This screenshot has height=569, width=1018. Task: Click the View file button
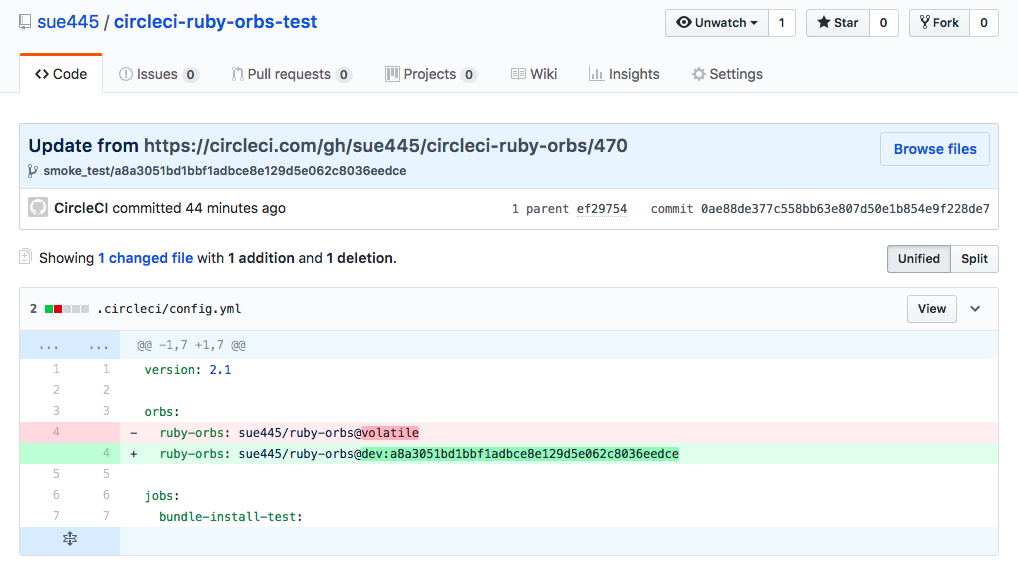[932, 309]
